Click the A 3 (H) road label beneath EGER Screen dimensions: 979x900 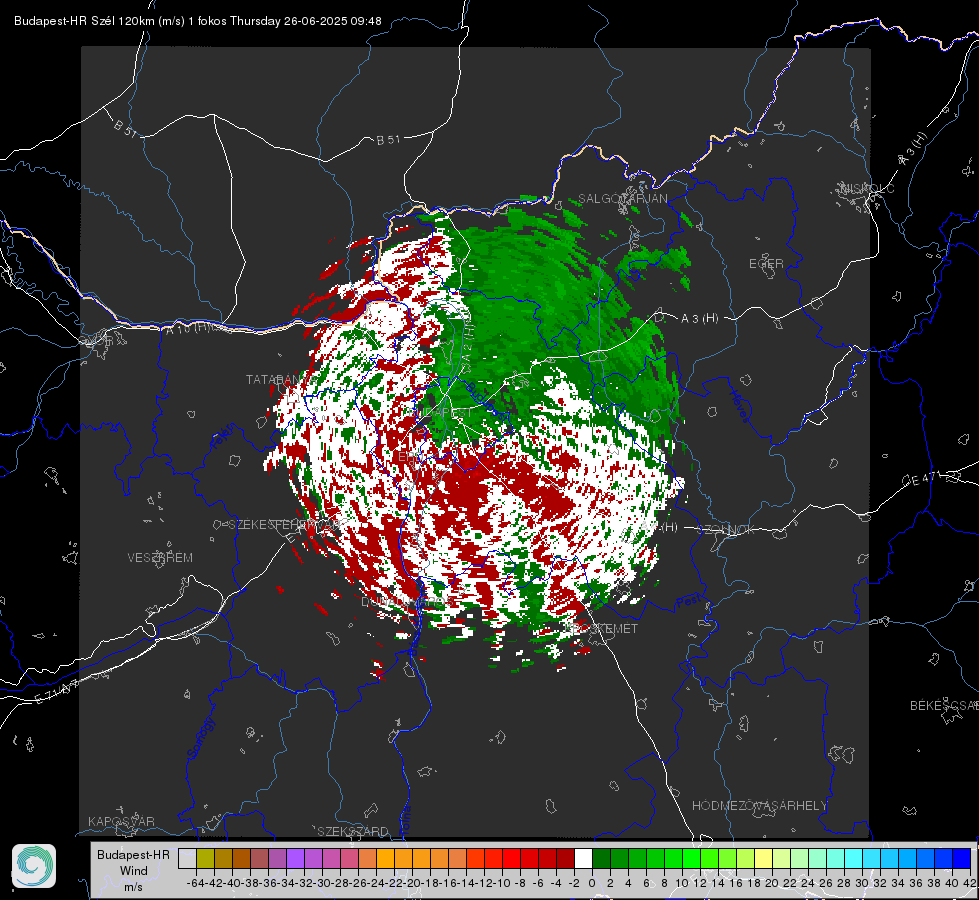699,319
